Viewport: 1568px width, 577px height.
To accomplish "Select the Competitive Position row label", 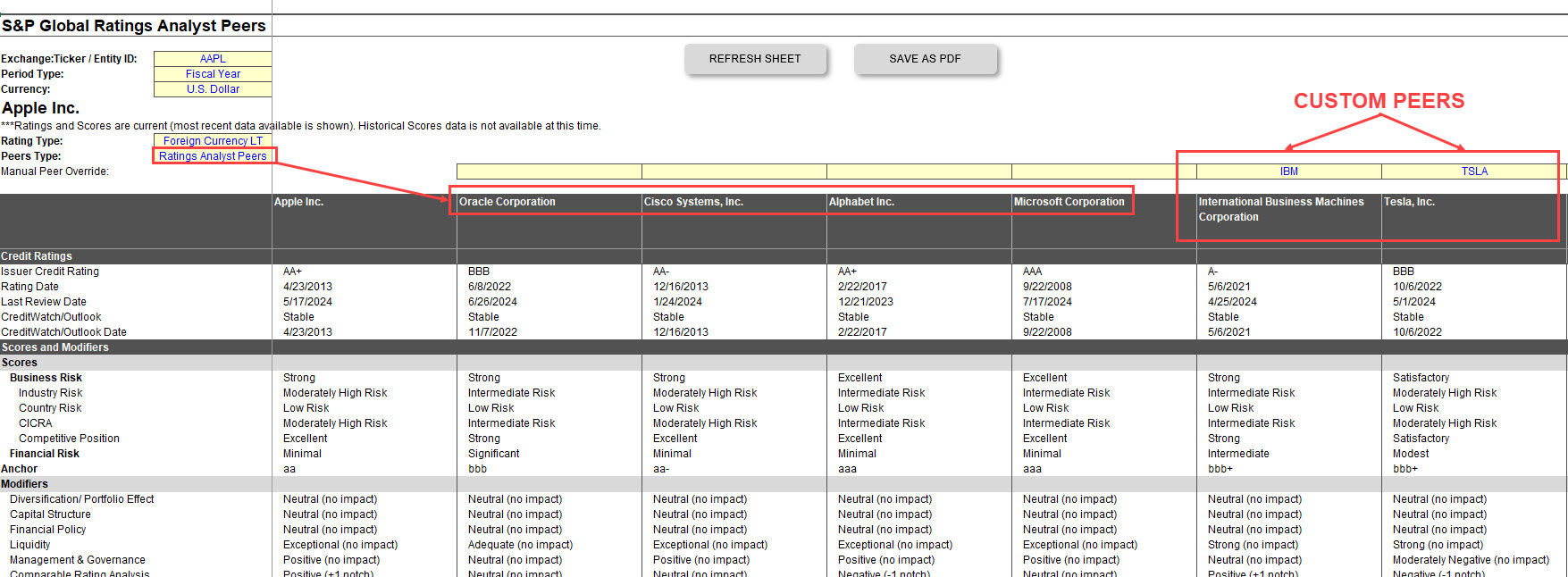I will pos(69,439).
